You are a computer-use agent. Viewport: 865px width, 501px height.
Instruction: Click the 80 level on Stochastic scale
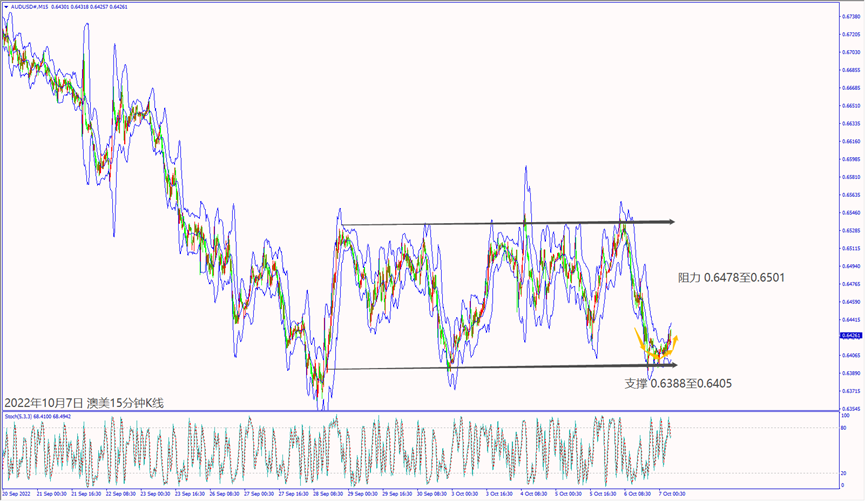[845, 428]
